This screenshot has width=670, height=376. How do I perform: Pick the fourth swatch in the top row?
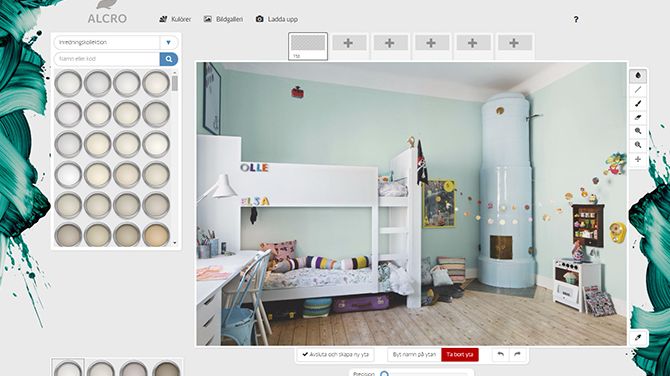tap(156, 83)
